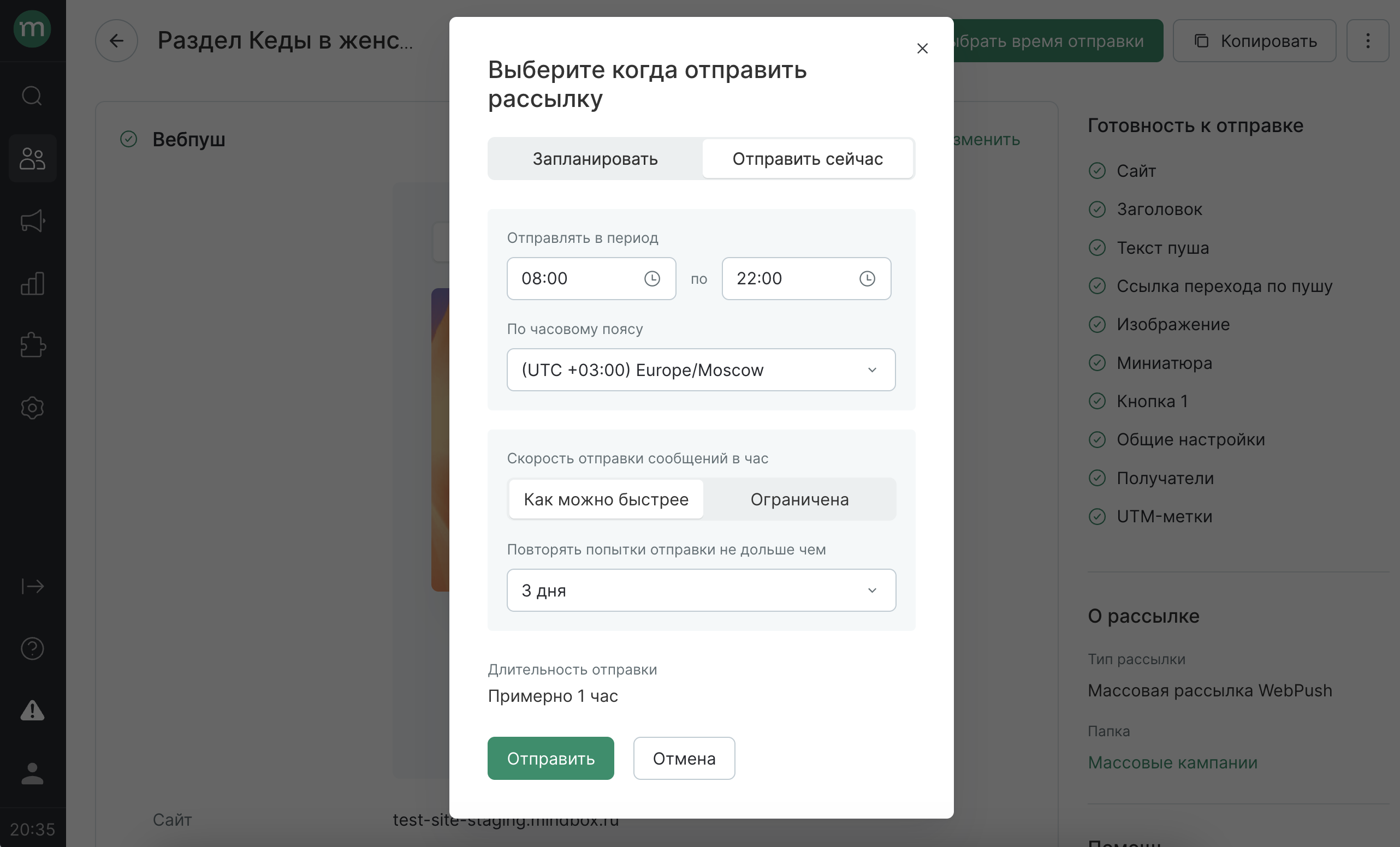This screenshot has height=847, width=1400.
Task: Open the settings gear icon in the sidebar
Action: tap(32, 407)
